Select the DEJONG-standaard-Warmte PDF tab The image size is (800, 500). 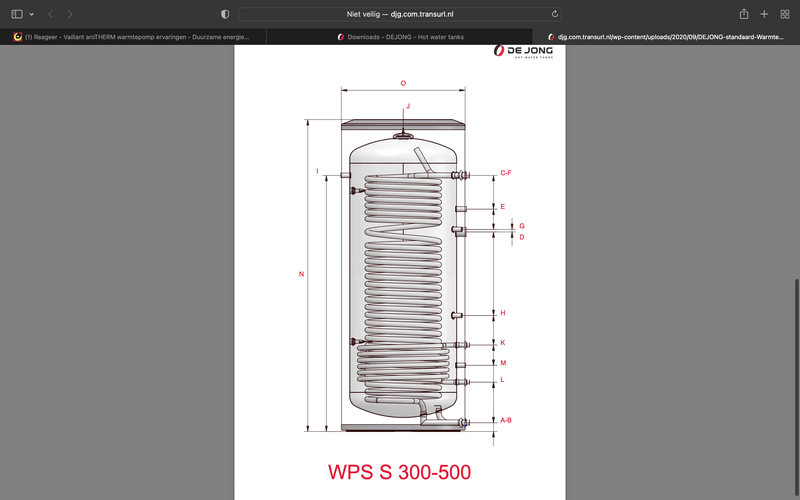tap(666, 37)
